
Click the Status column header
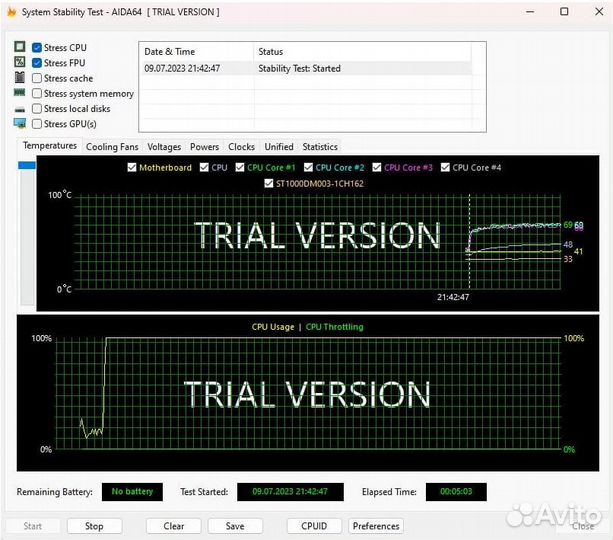point(363,52)
